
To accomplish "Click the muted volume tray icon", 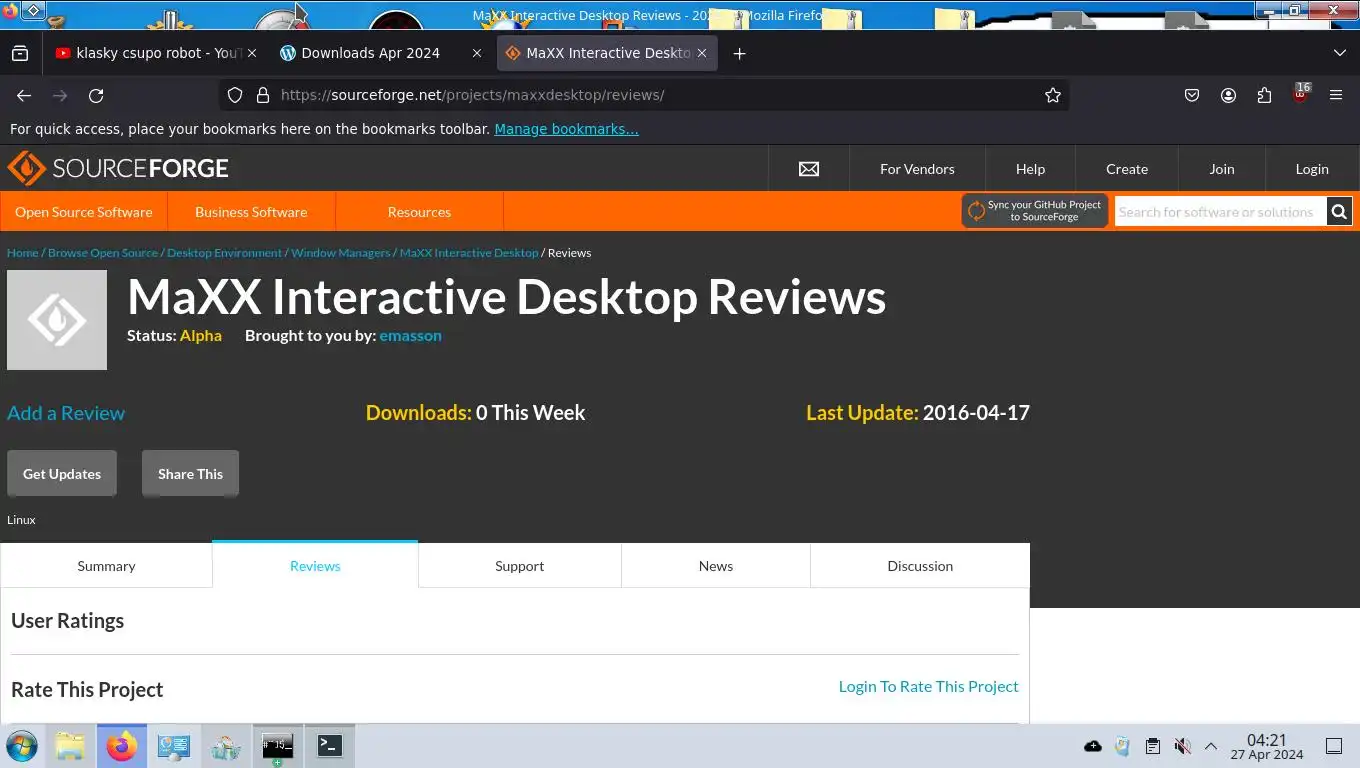I will tap(1182, 746).
